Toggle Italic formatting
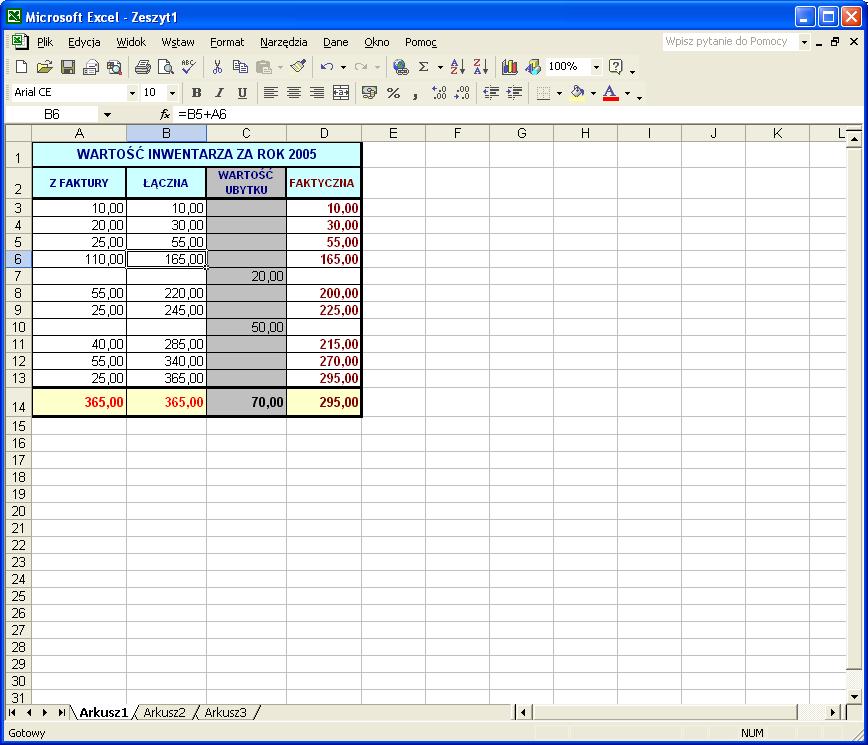 point(219,93)
